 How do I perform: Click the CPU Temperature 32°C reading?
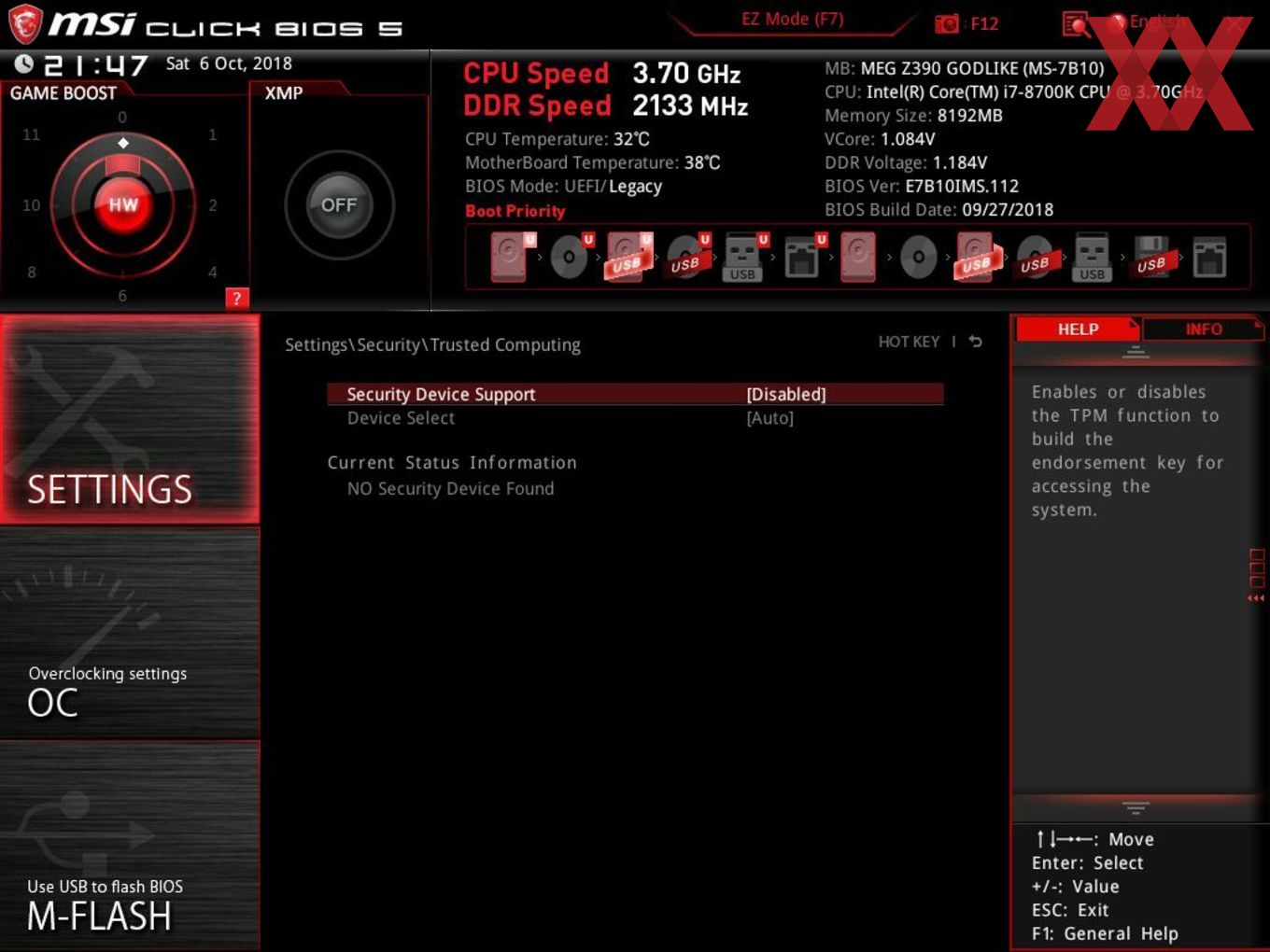point(557,139)
